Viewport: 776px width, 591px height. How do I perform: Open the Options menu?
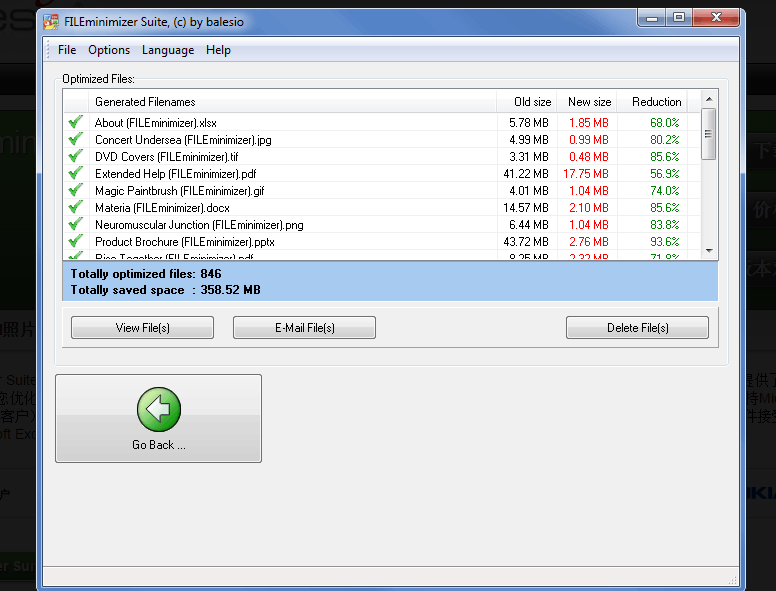tap(109, 50)
